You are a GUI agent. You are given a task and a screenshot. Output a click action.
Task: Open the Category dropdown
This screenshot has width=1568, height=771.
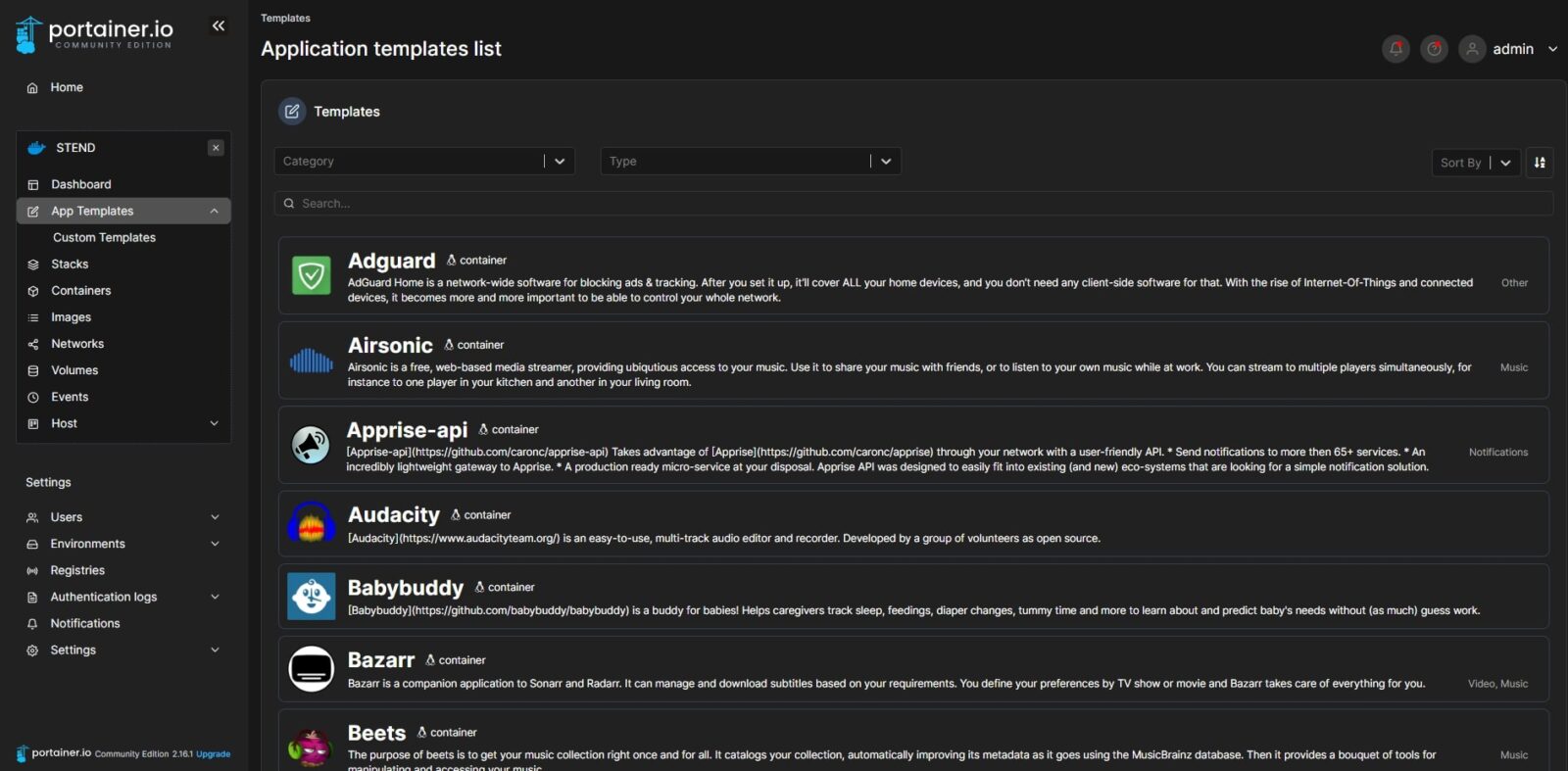click(x=424, y=162)
